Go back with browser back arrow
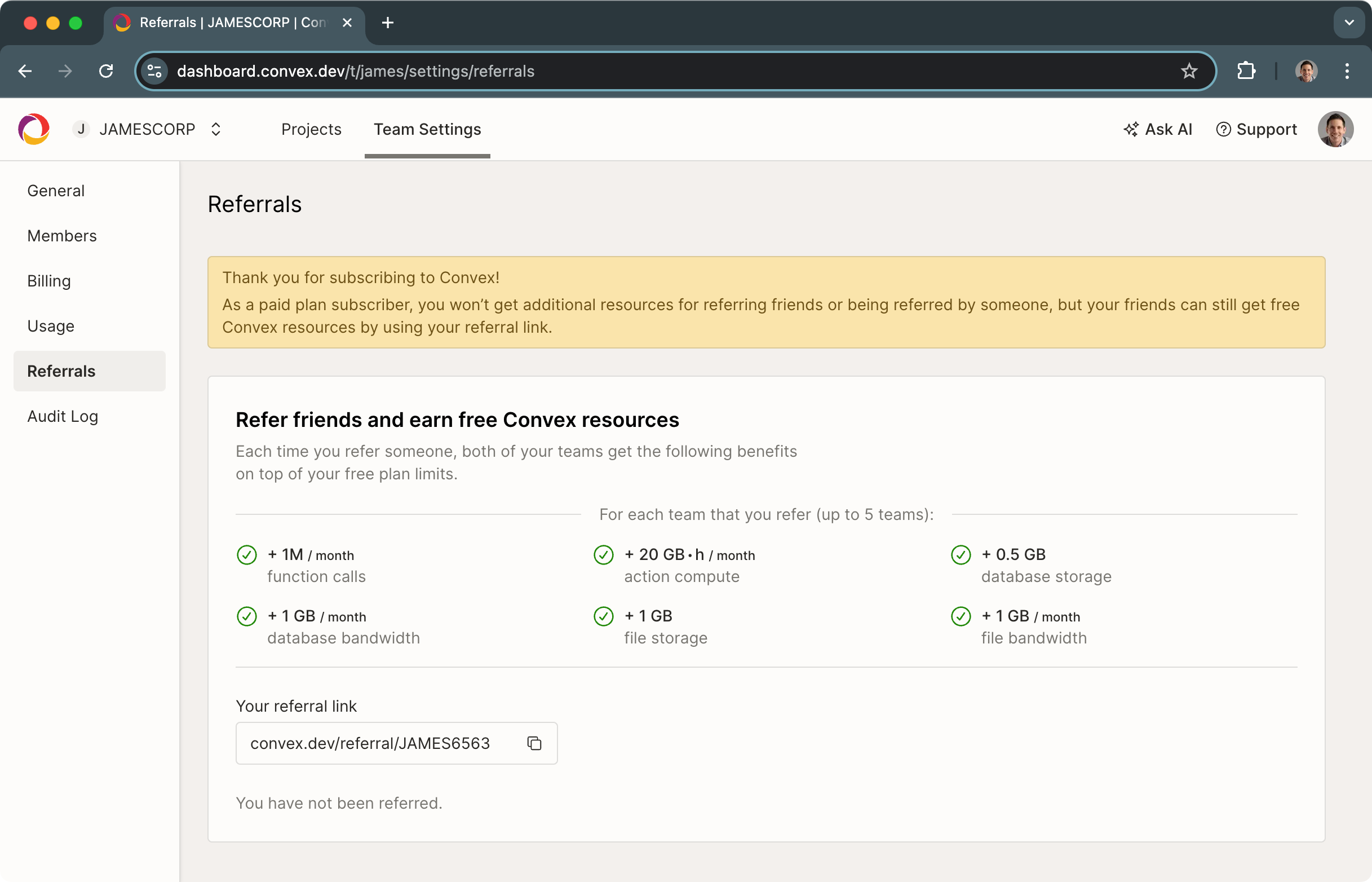 25,71
